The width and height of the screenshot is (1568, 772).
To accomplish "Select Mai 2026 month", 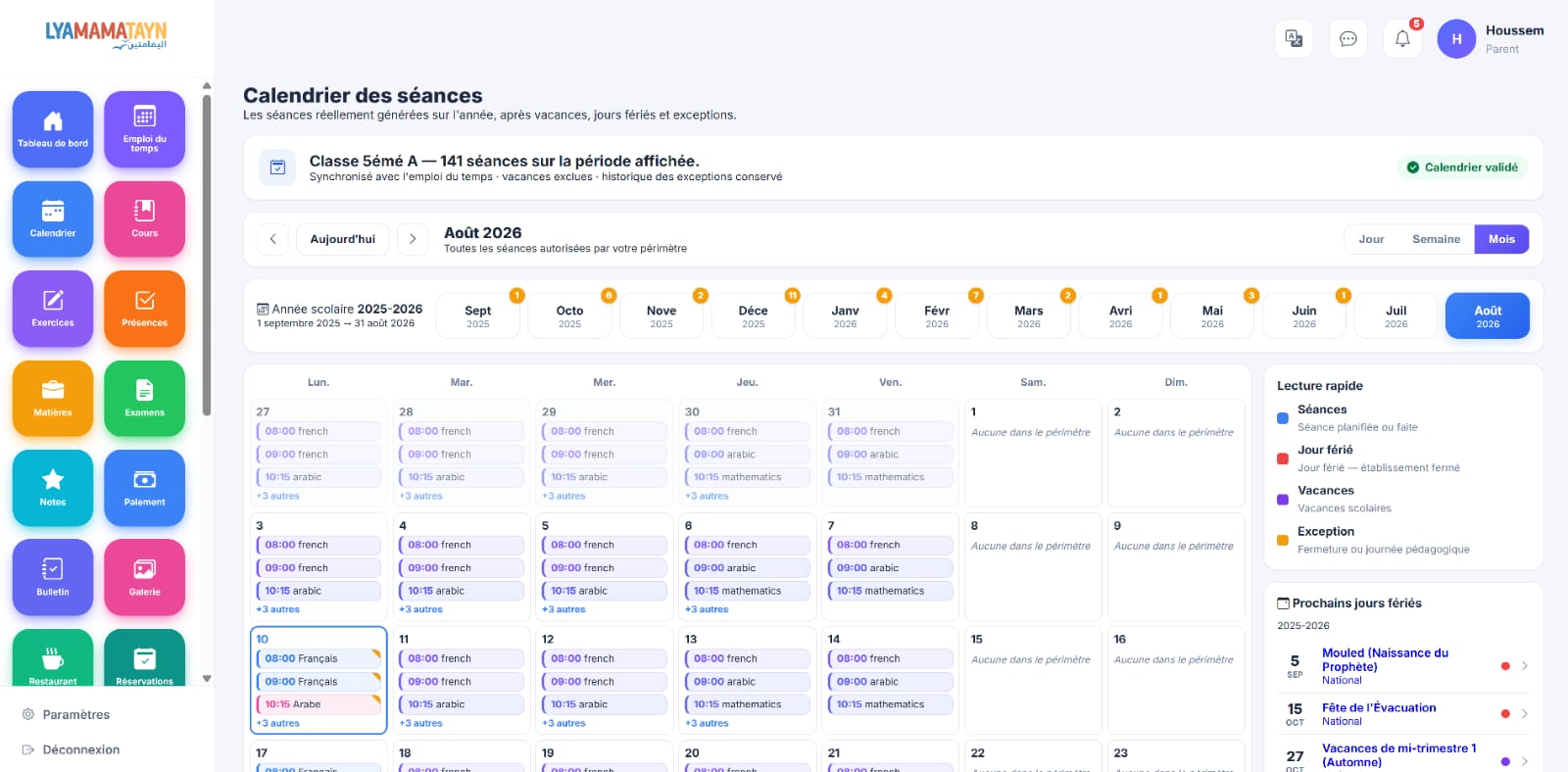I will click(1212, 316).
